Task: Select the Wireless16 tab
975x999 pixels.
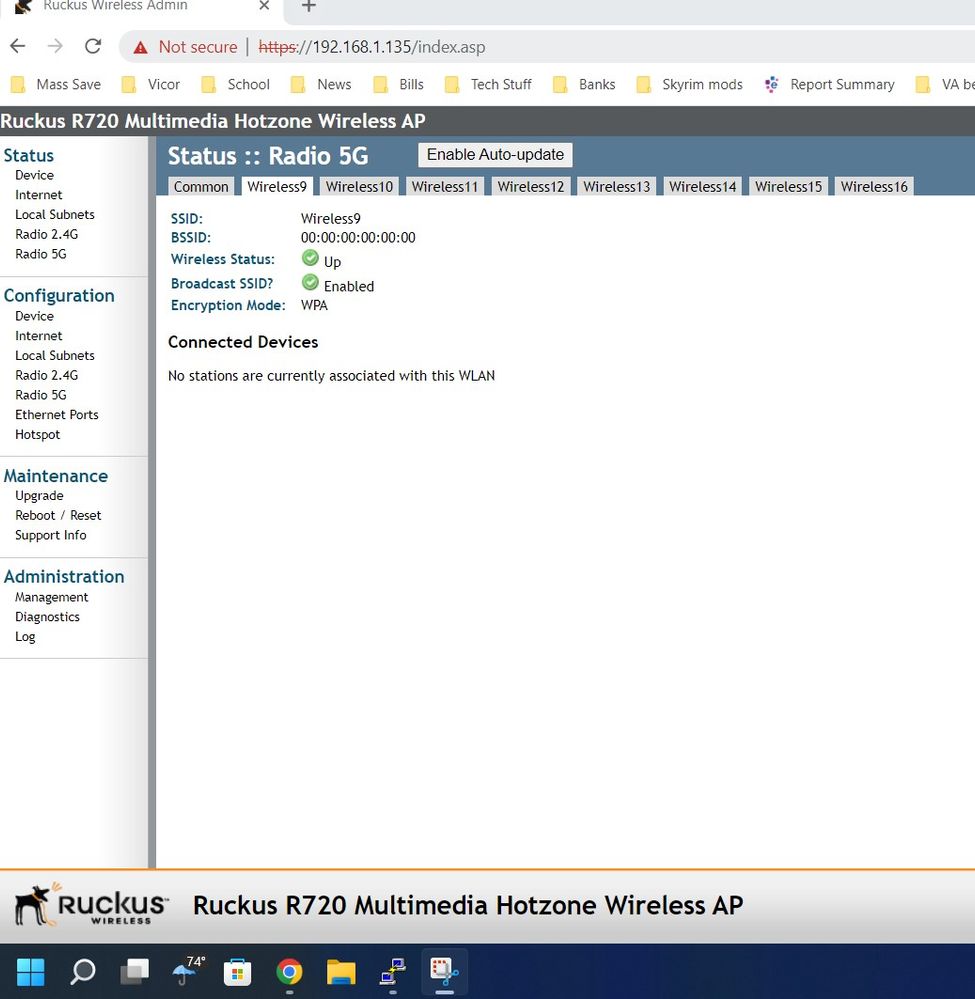Action: (874, 187)
